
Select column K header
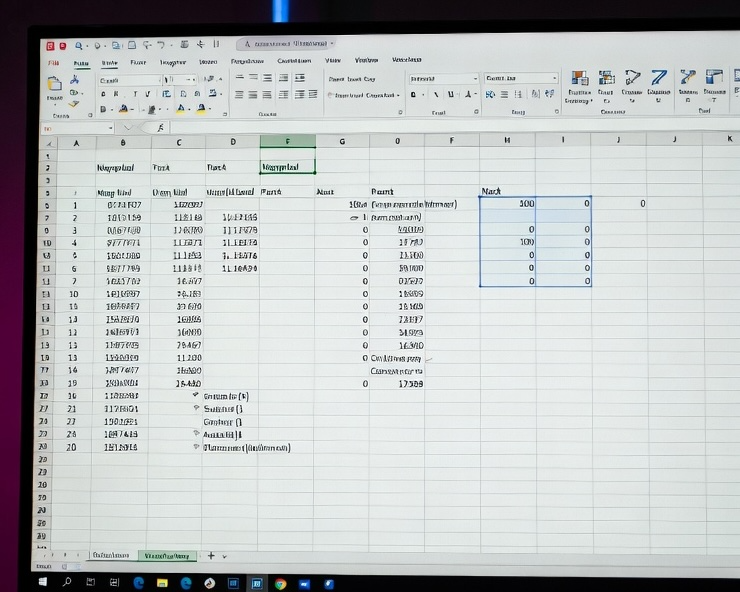click(x=730, y=139)
